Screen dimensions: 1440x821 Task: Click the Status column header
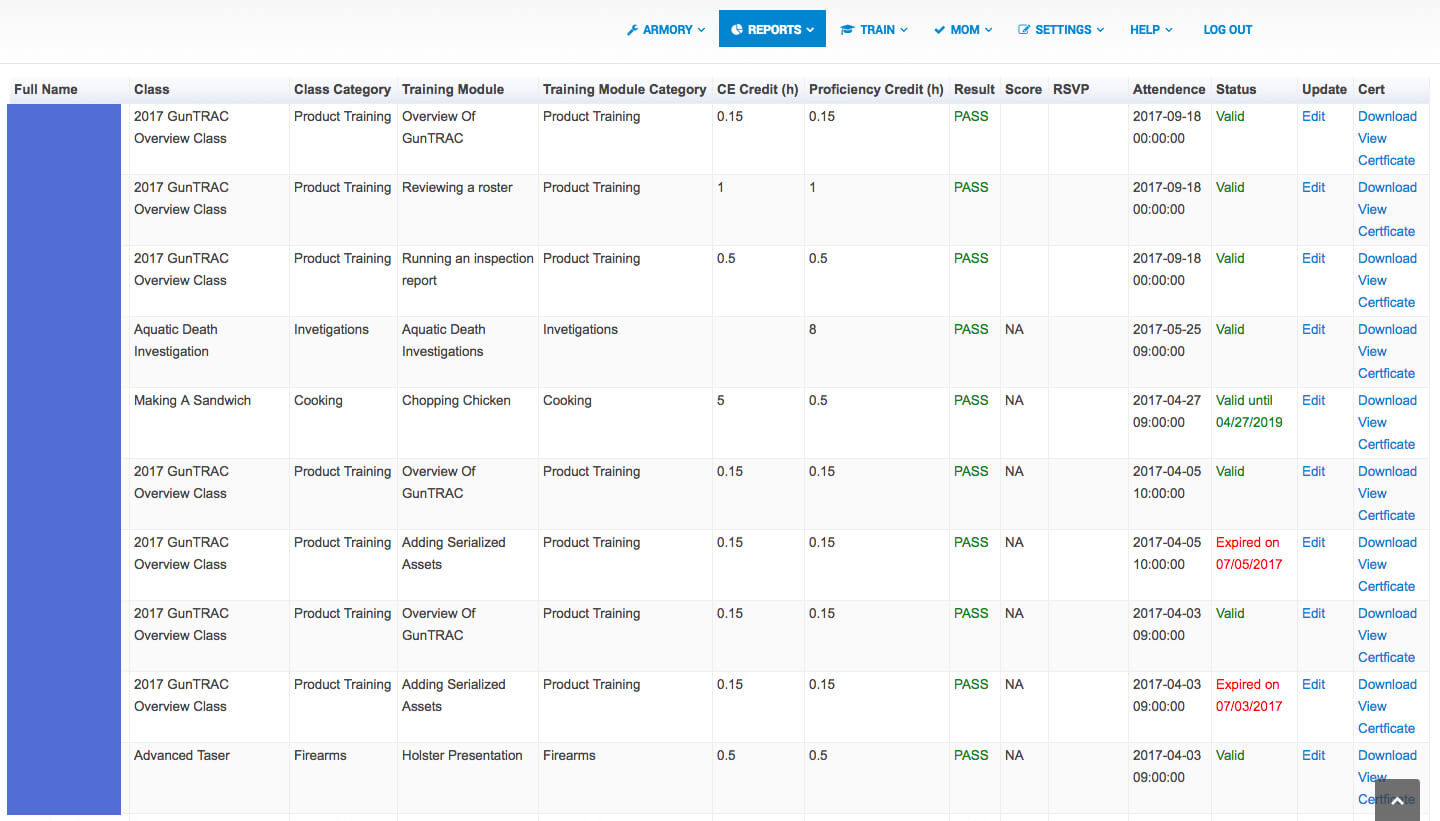tap(1236, 89)
